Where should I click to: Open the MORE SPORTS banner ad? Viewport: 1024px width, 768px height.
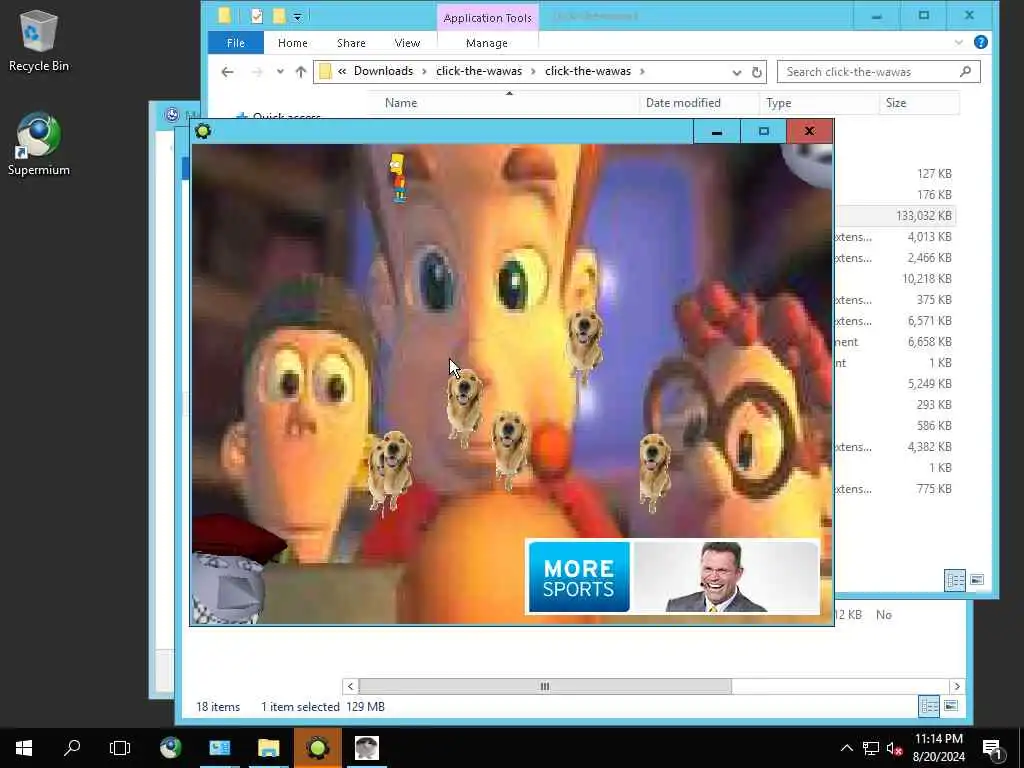(673, 577)
